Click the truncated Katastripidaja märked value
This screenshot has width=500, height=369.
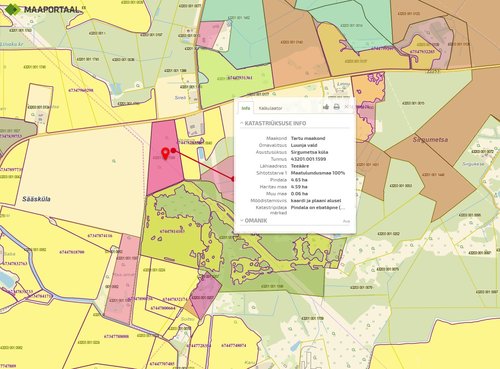point(318,207)
